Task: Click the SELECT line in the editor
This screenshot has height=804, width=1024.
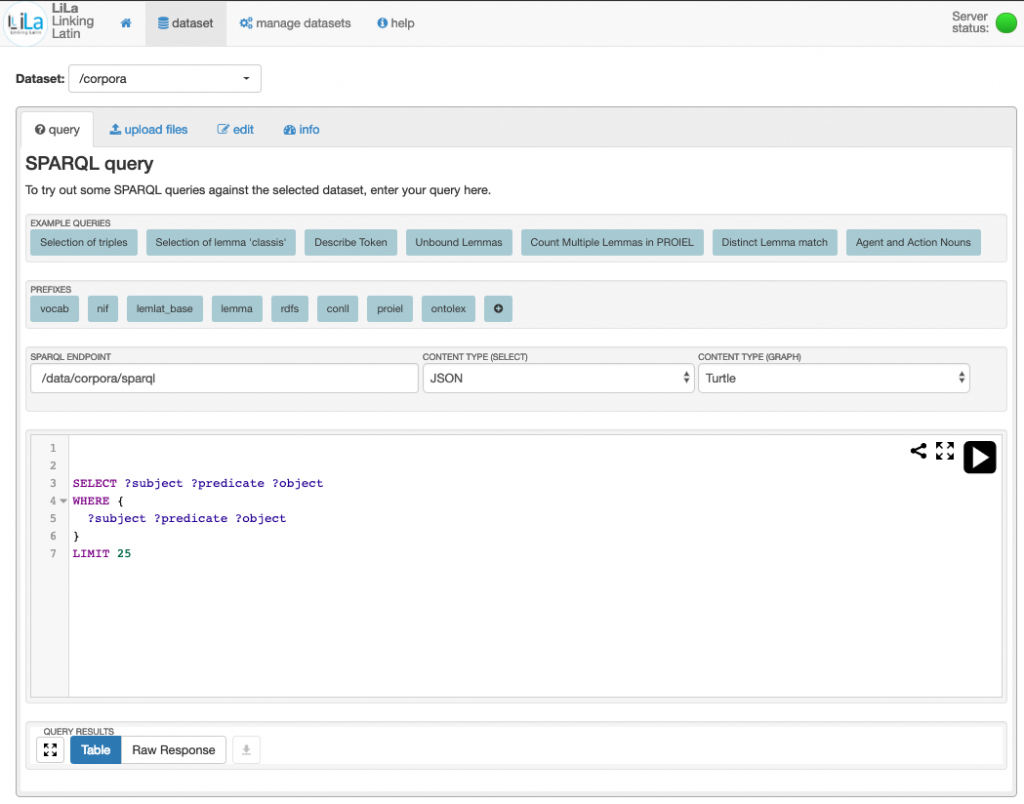Action: tap(198, 483)
